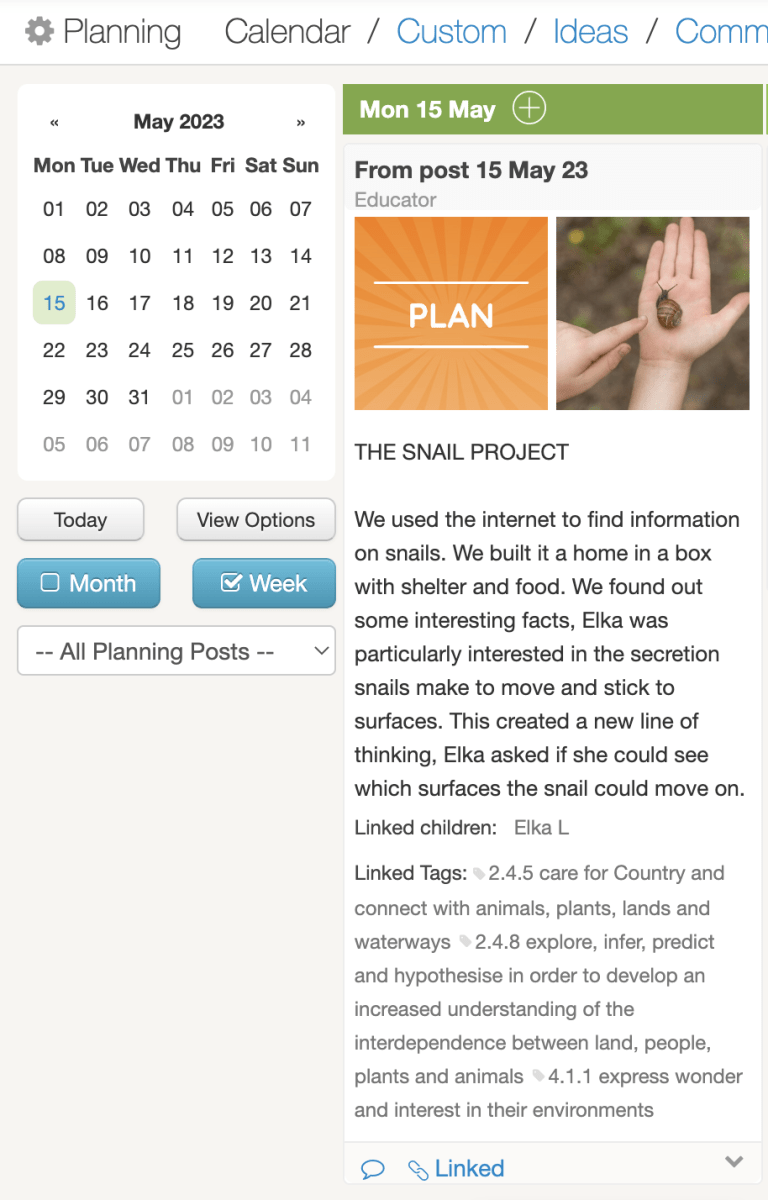Go to previous month with the left arrow
This screenshot has width=768, height=1200.
pyautogui.click(x=54, y=121)
